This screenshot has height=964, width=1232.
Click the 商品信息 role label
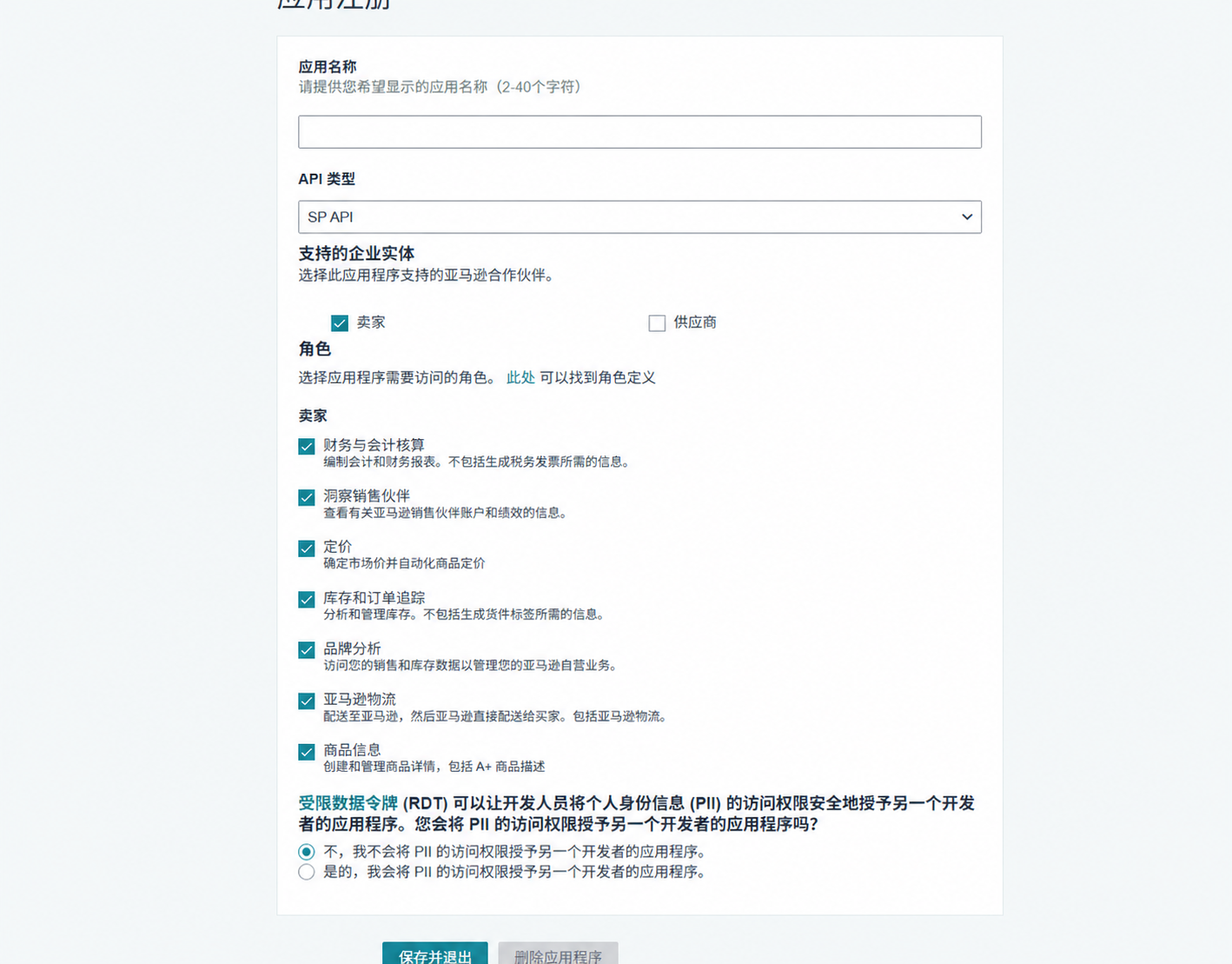point(352,749)
